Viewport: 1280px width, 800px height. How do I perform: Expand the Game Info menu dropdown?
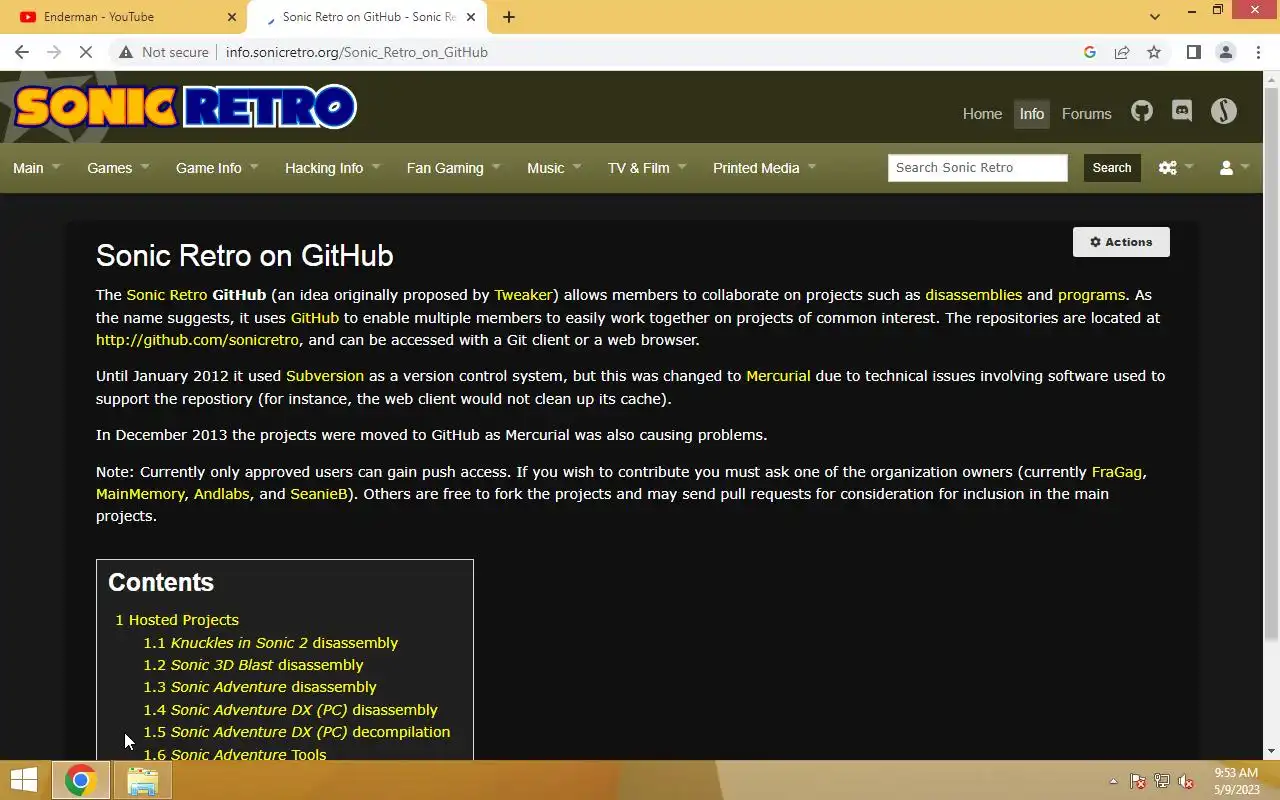click(217, 168)
